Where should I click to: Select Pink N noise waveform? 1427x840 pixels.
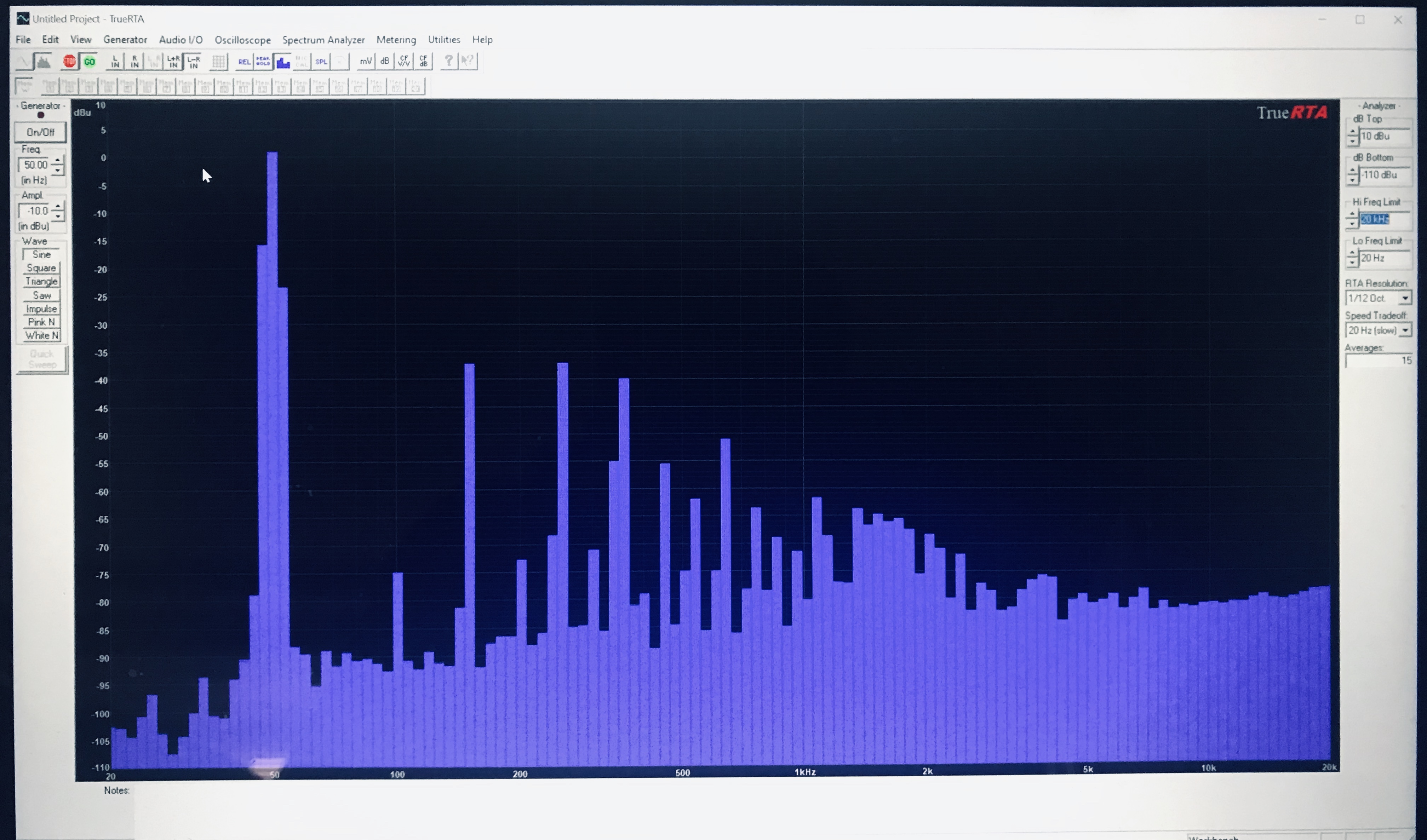tap(41, 322)
